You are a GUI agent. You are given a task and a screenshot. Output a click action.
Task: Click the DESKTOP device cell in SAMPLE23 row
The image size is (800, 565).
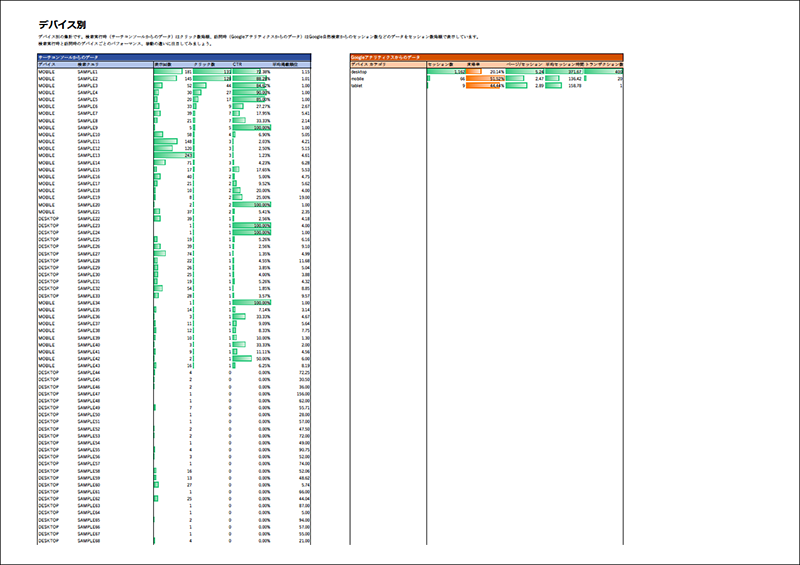coord(48,226)
